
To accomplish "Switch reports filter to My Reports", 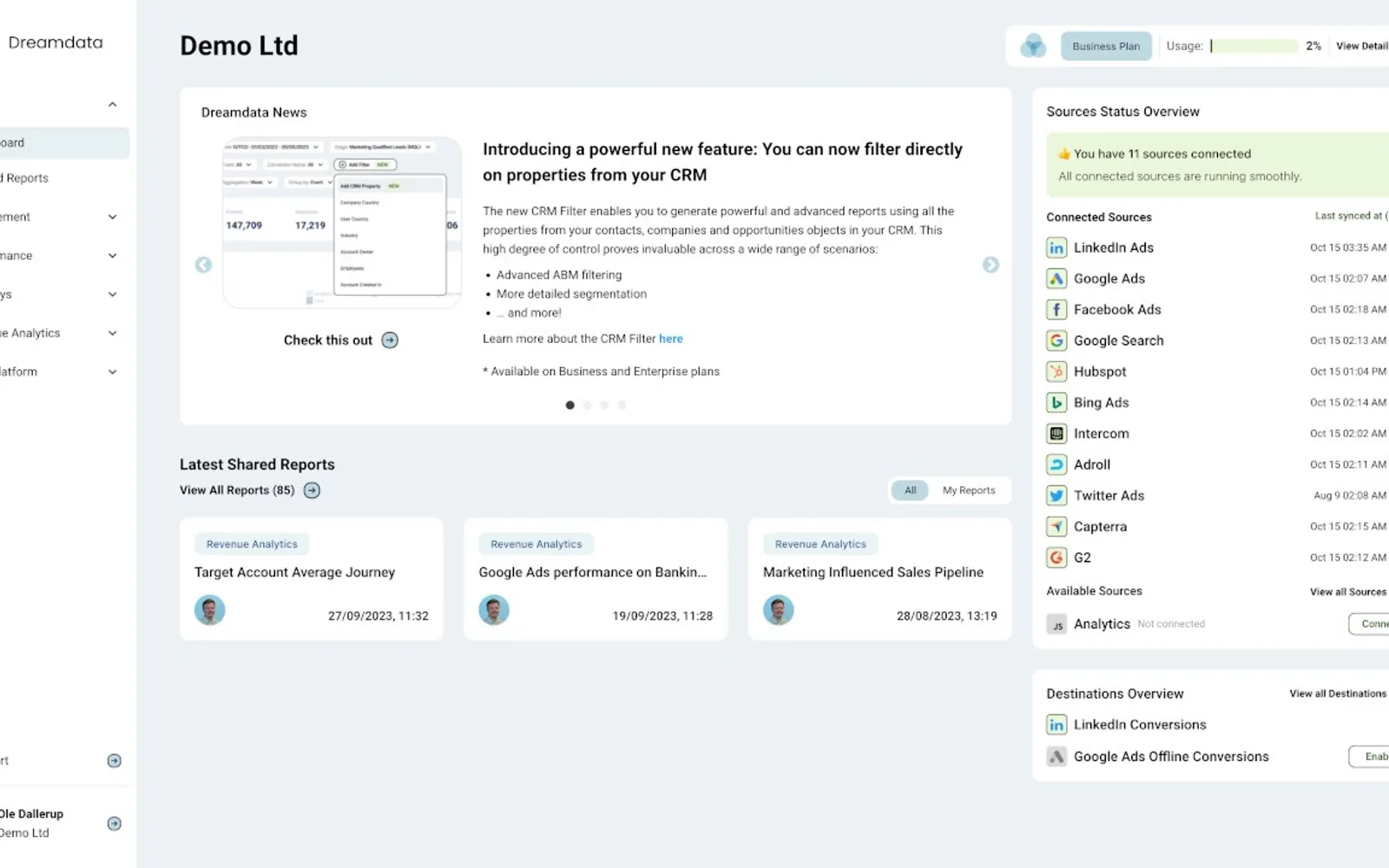I will (x=969, y=490).
